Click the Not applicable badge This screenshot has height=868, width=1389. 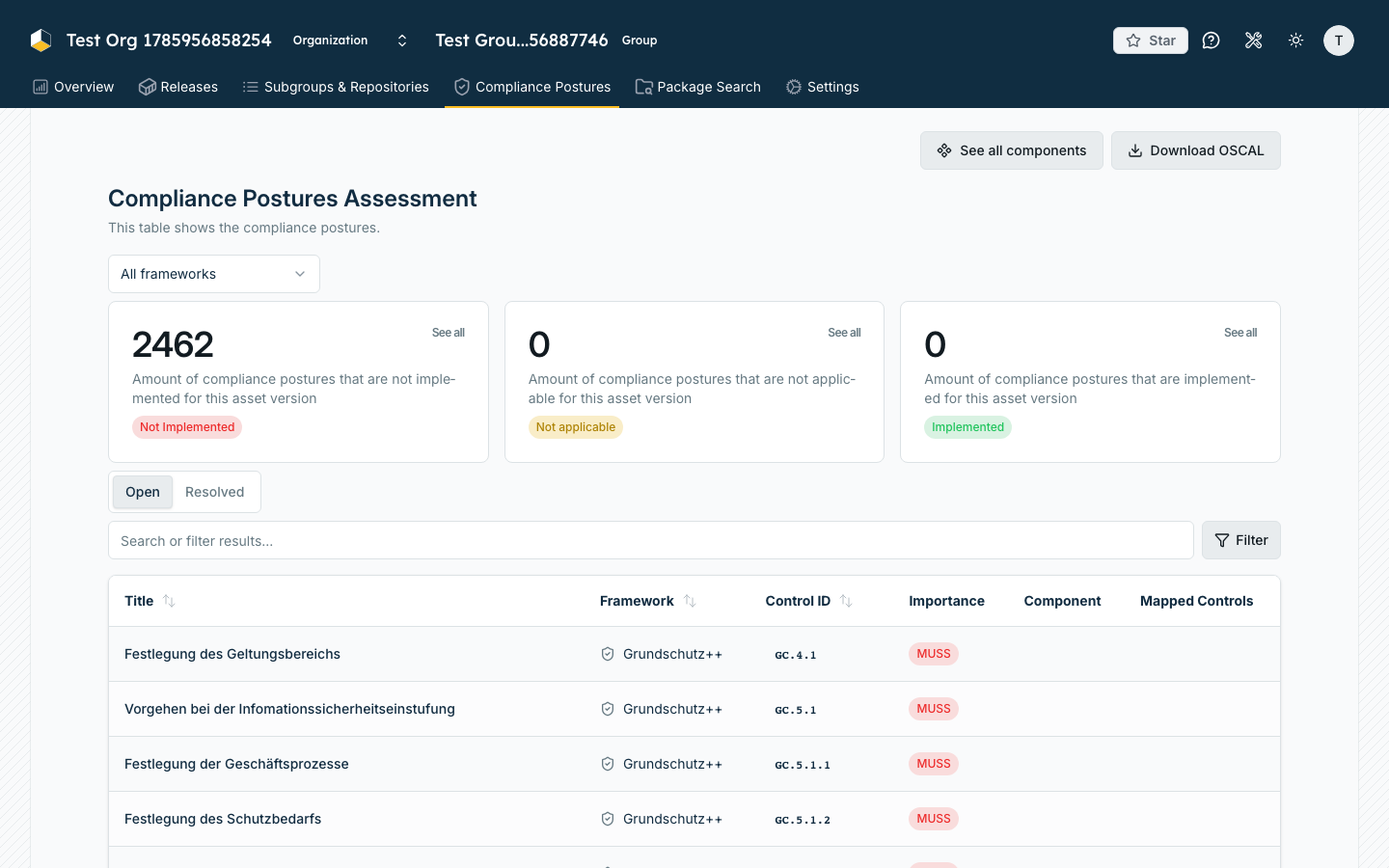(576, 427)
